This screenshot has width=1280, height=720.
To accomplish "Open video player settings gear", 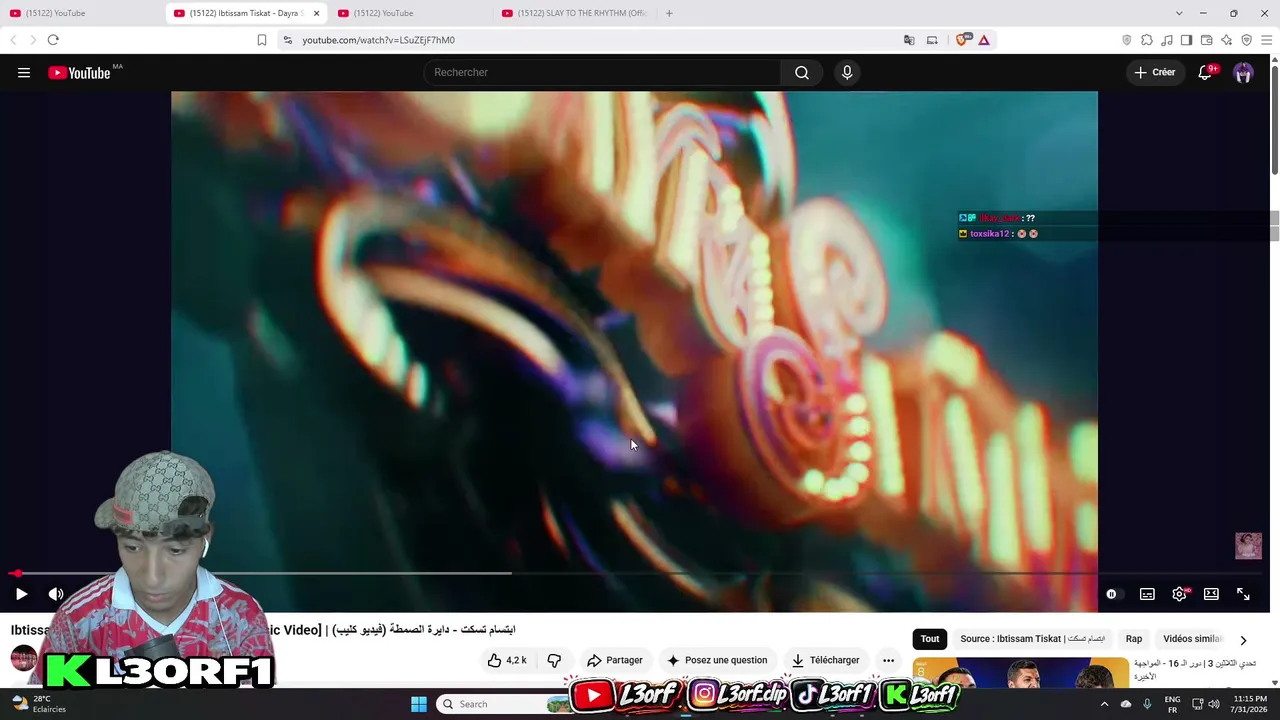I will click(1180, 594).
